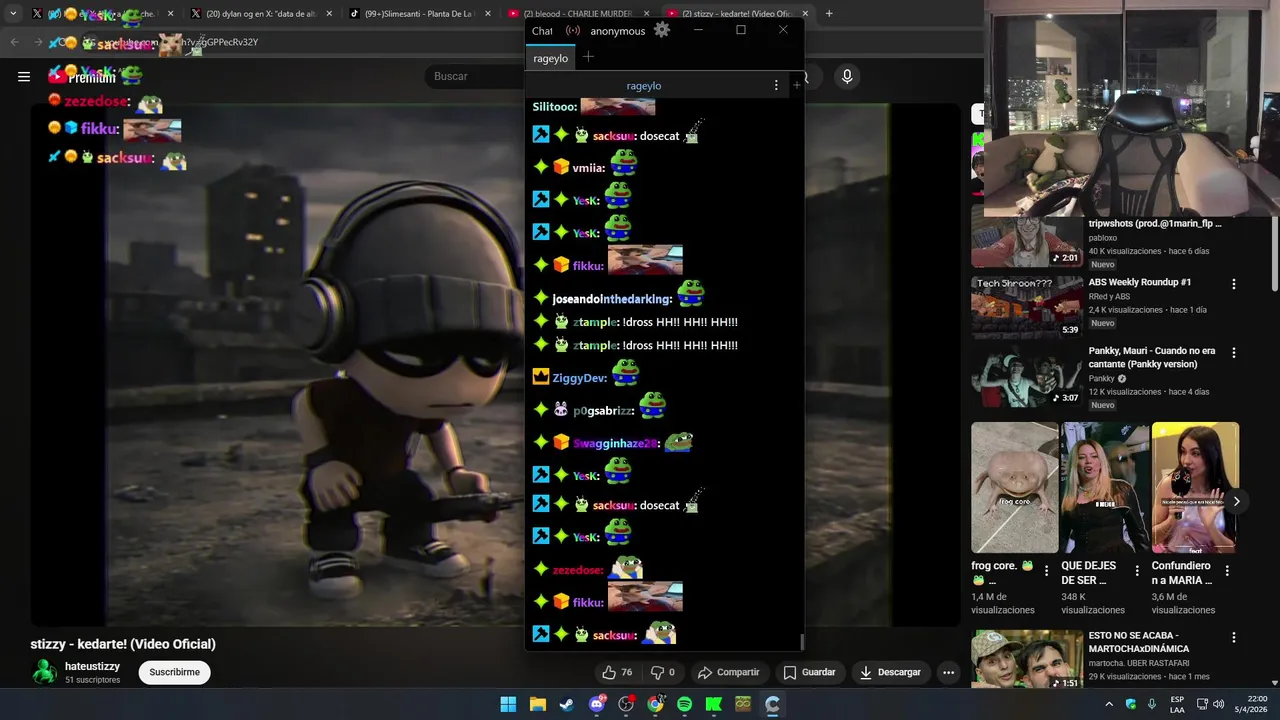Click Compartir share button

coord(728,672)
